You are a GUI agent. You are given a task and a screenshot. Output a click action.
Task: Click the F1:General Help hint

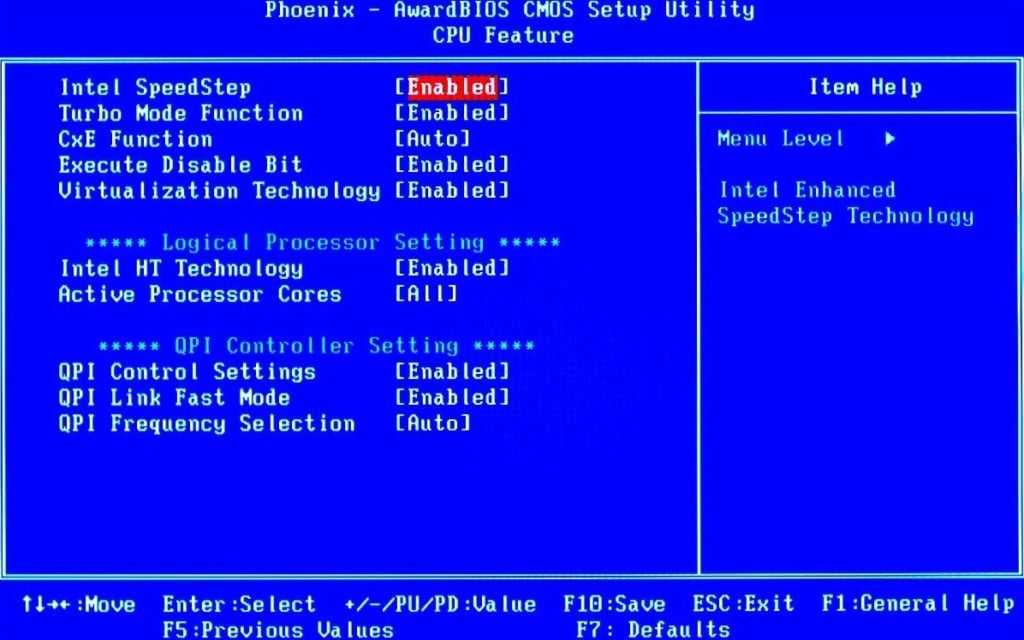(918, 603)
